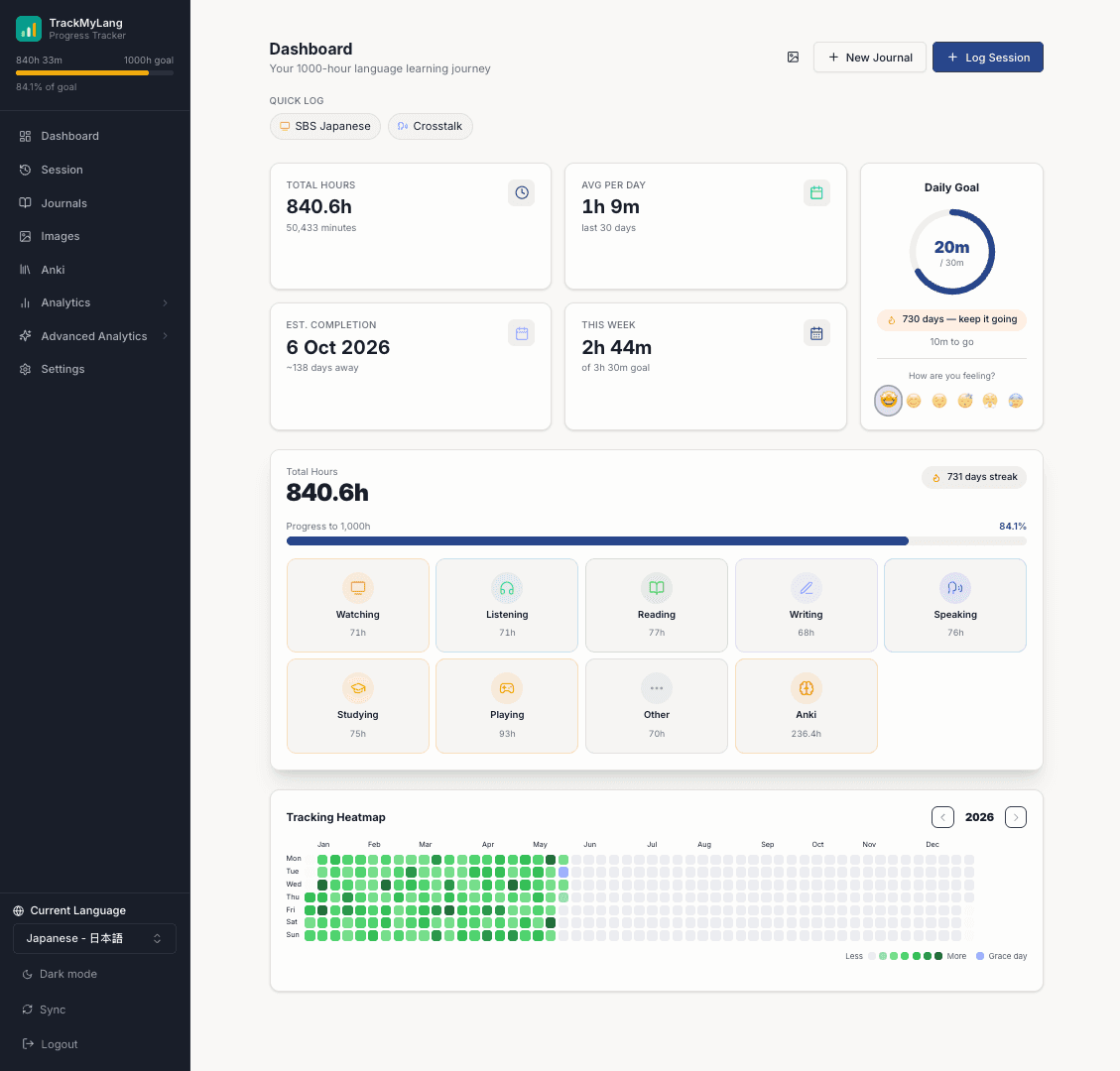This screenshot has width=1120, height=1071.
Task: Click the 730 days keep it going badge
Action: click(951, 319)
